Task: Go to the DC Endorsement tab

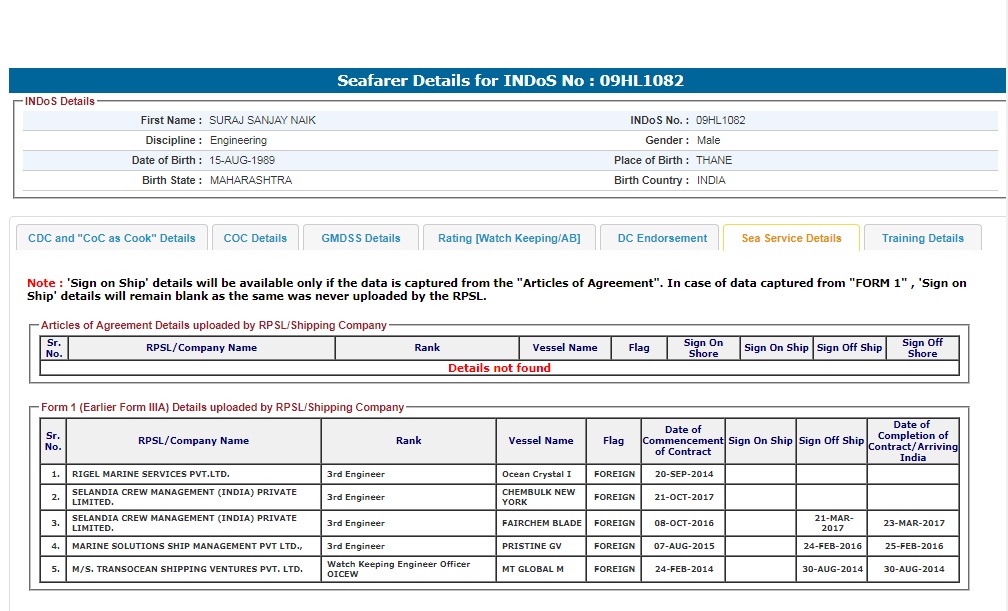Action: pos(661,238)
